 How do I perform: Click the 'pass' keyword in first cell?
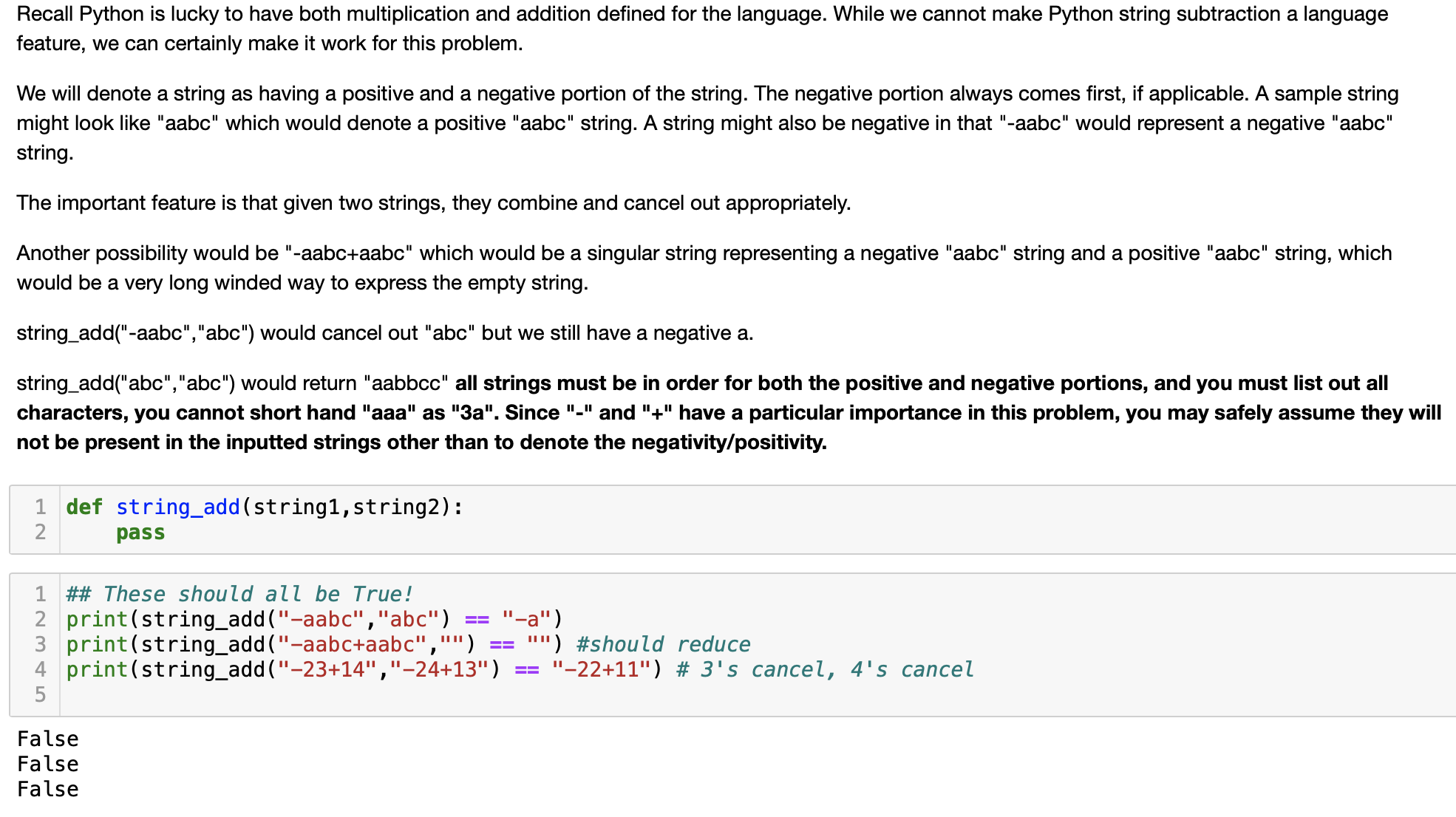140,533
